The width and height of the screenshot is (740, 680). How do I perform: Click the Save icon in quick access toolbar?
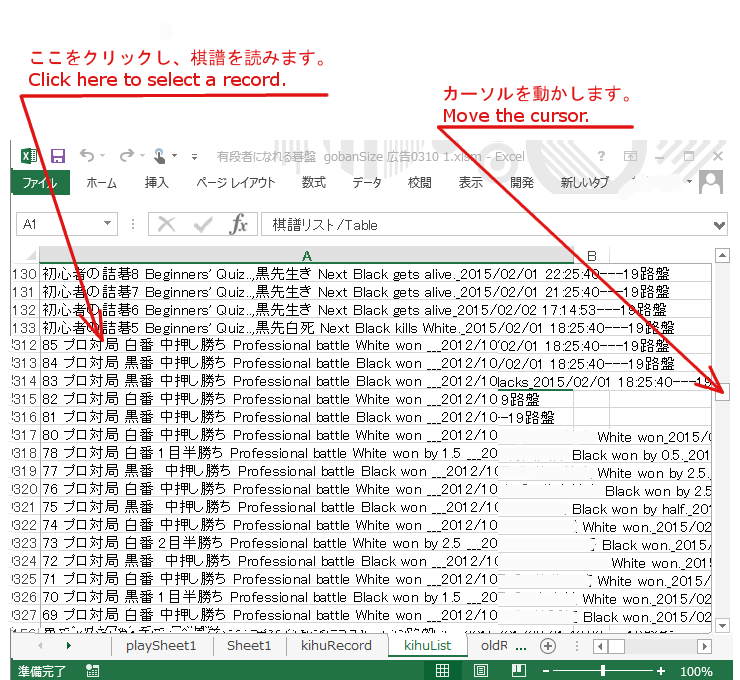[58, 156]
